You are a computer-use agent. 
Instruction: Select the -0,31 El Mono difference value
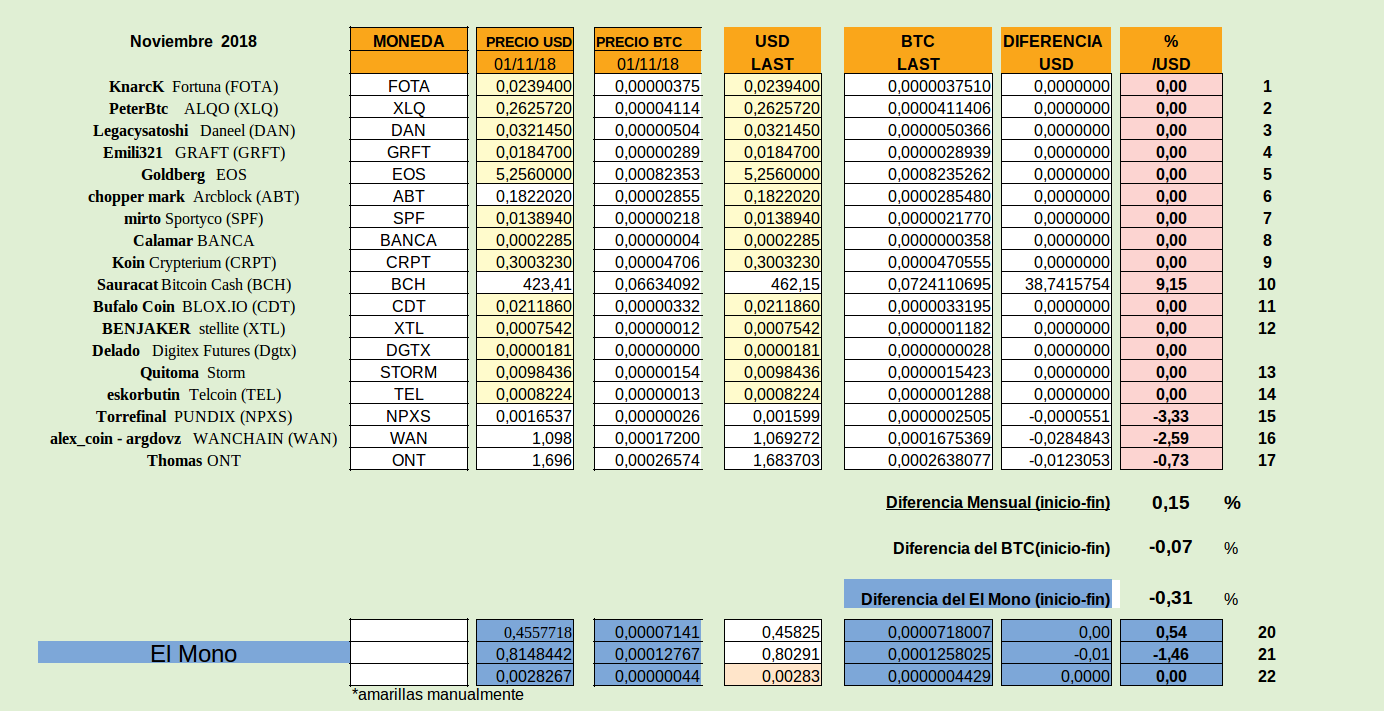click(x=1170, y=598)
